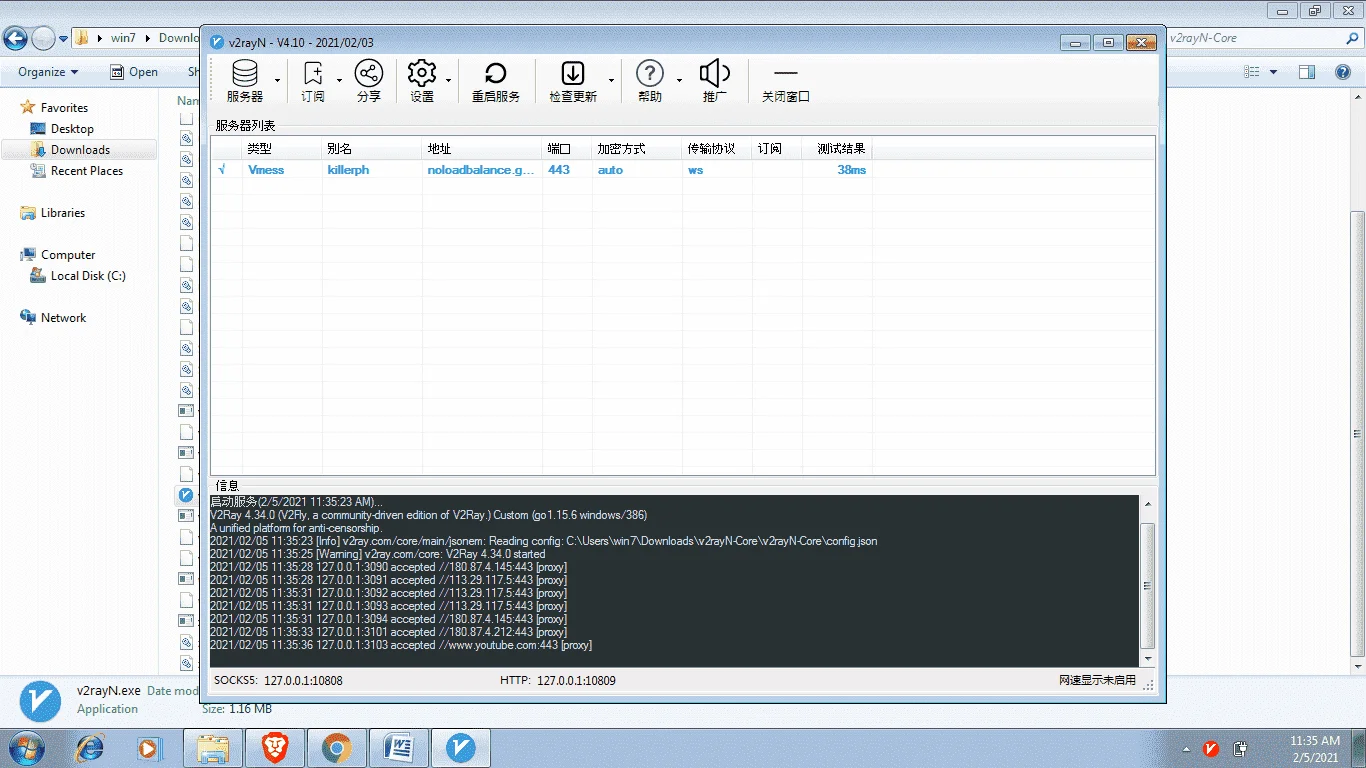Sort server list by 别名 column
1366x768 pixels.
click(x=372, y=149)
